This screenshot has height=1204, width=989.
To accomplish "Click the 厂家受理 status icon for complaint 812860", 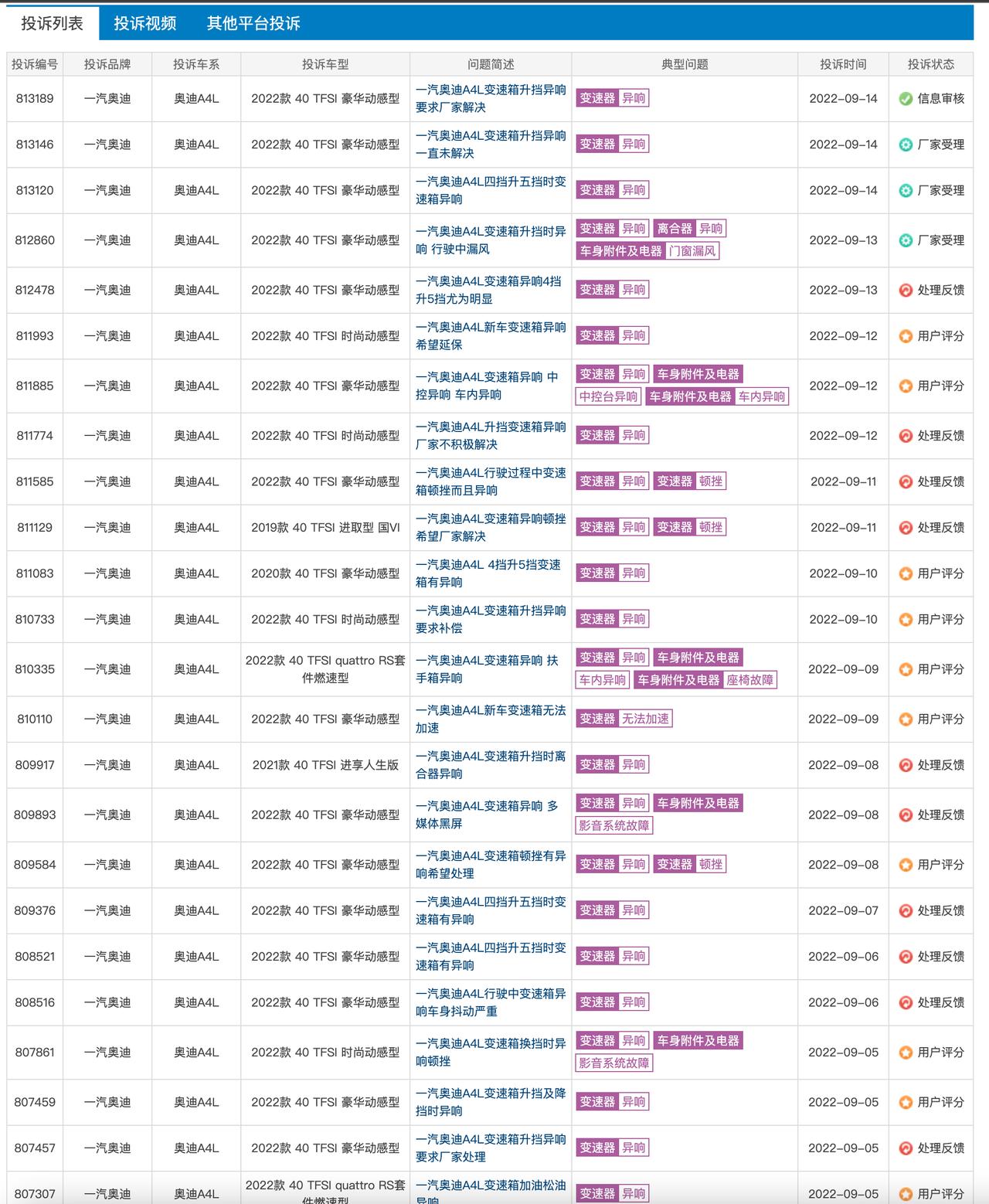I will [x=906, y=240].
